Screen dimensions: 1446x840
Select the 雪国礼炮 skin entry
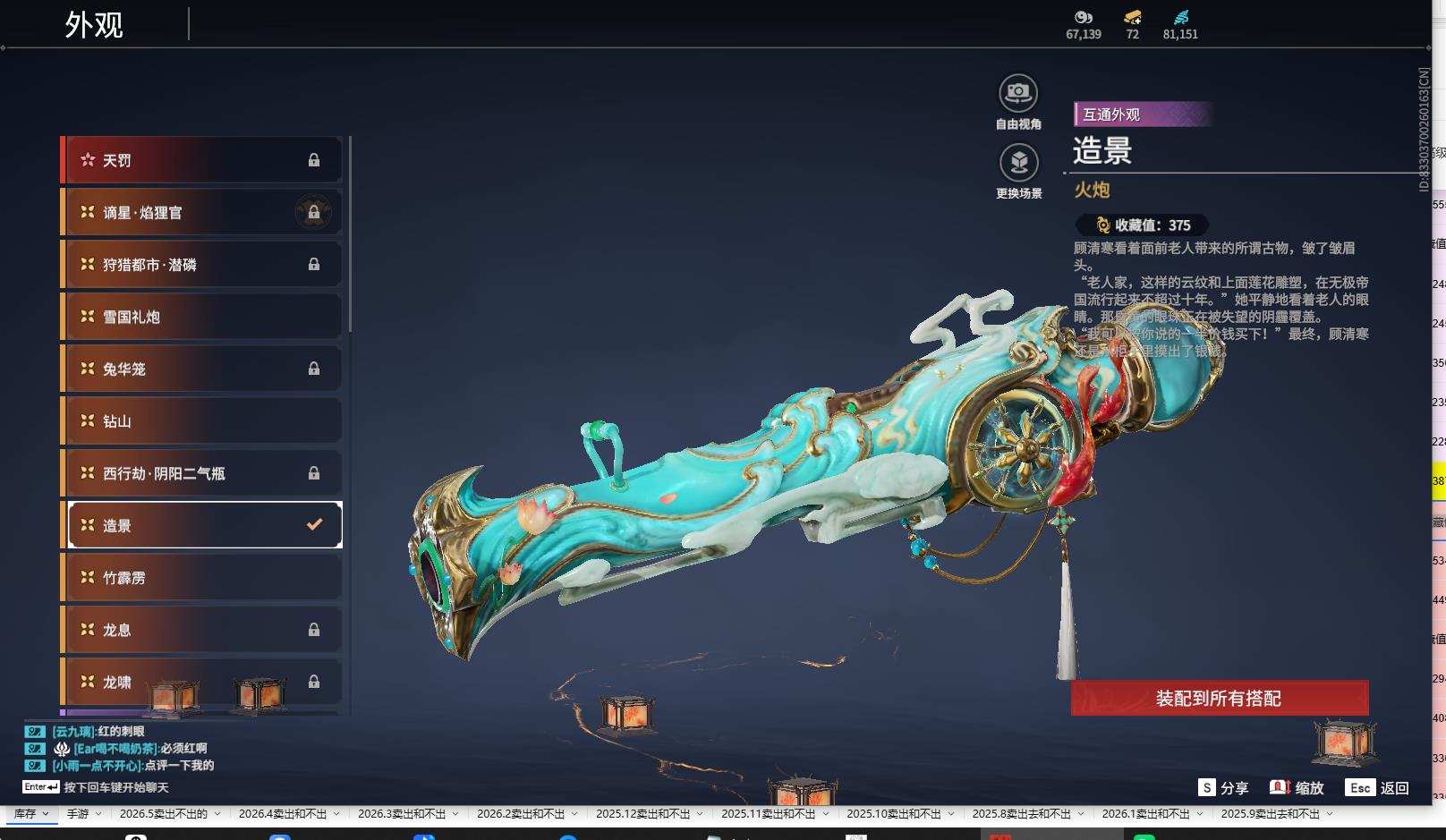click(x=201, y=317)
